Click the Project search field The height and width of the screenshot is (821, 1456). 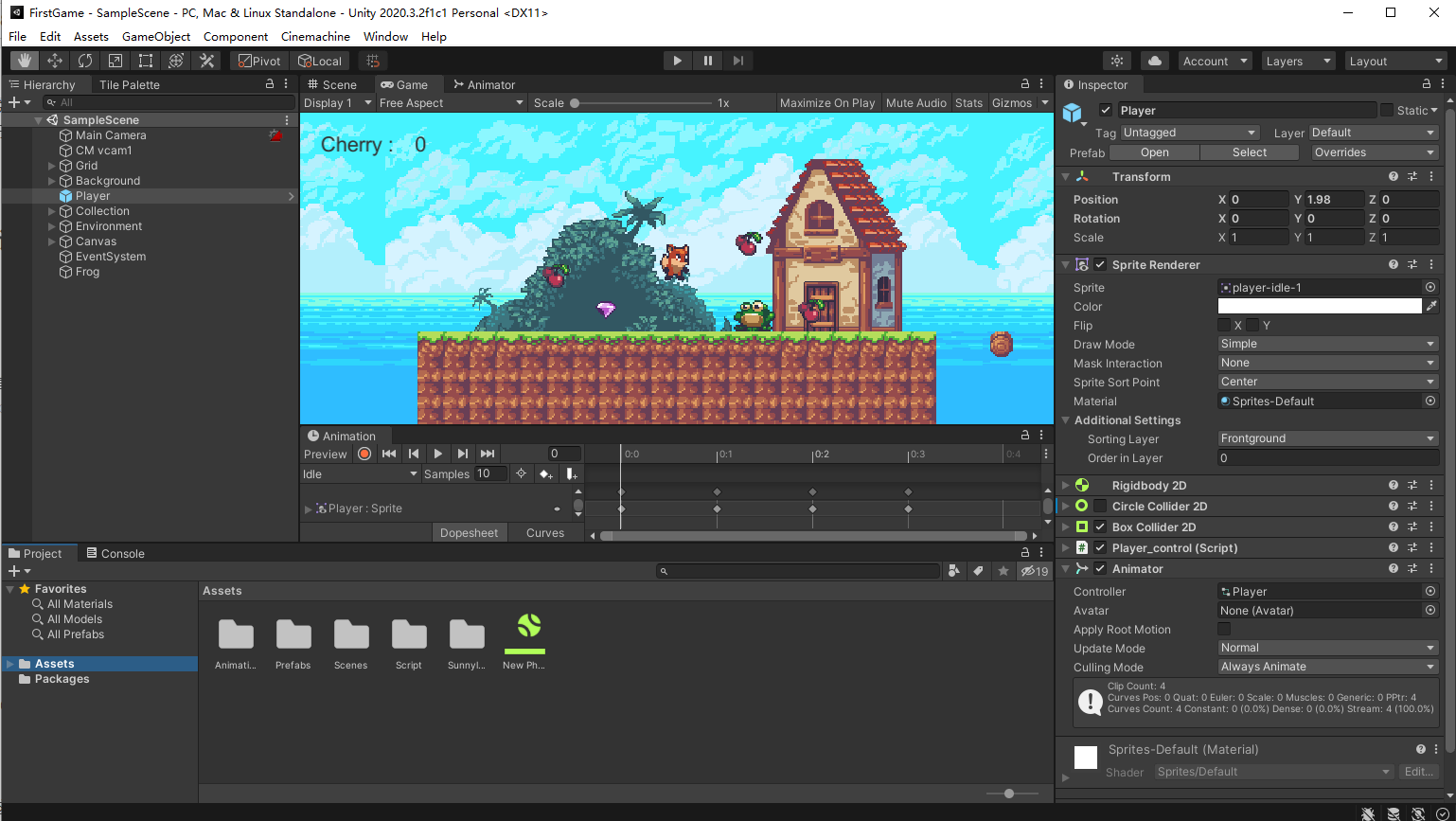point(798,571)
